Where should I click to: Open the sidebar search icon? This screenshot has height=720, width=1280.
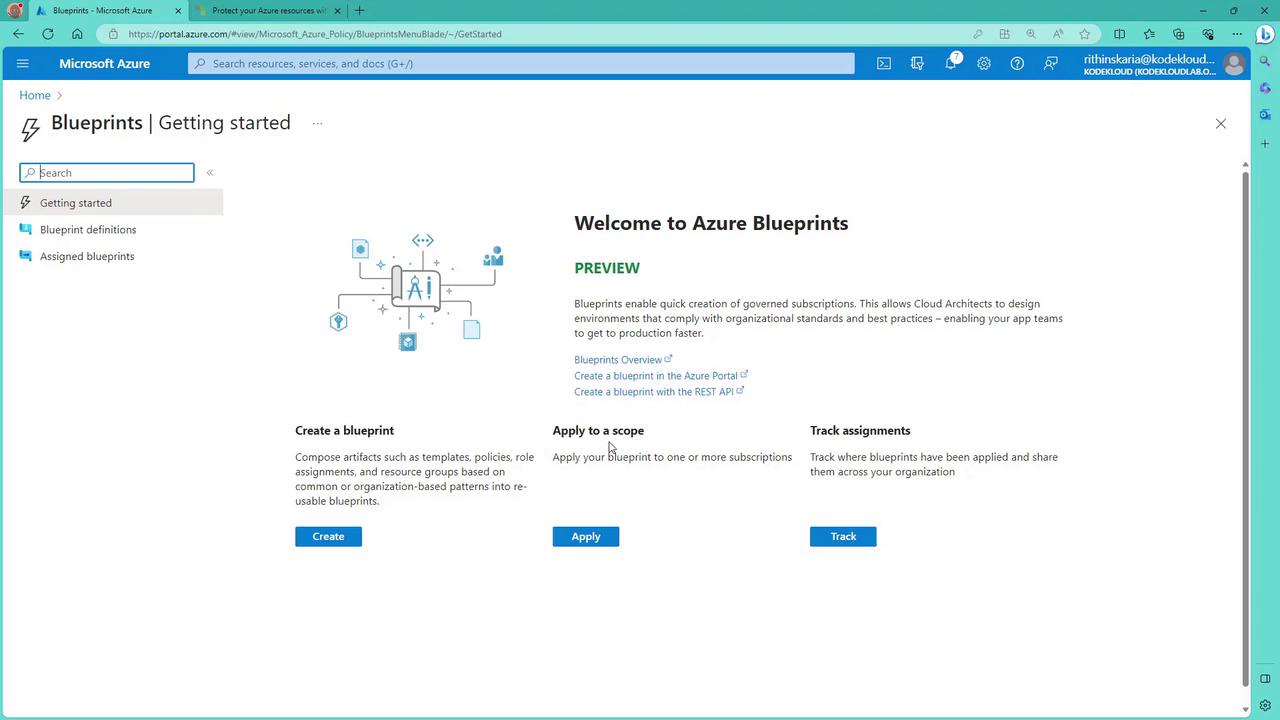(1265, 63)
